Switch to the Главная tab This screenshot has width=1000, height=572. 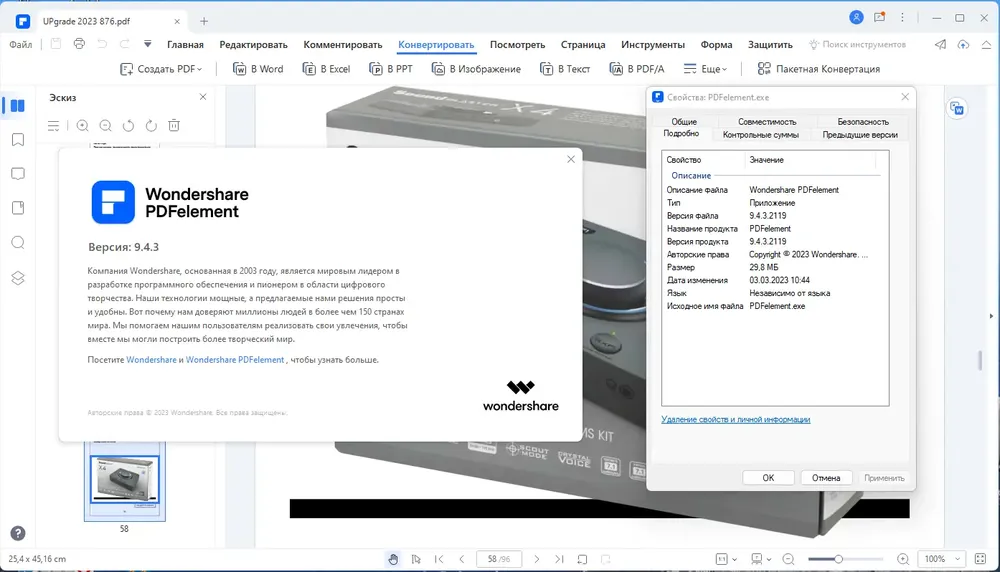pos(186,45)
